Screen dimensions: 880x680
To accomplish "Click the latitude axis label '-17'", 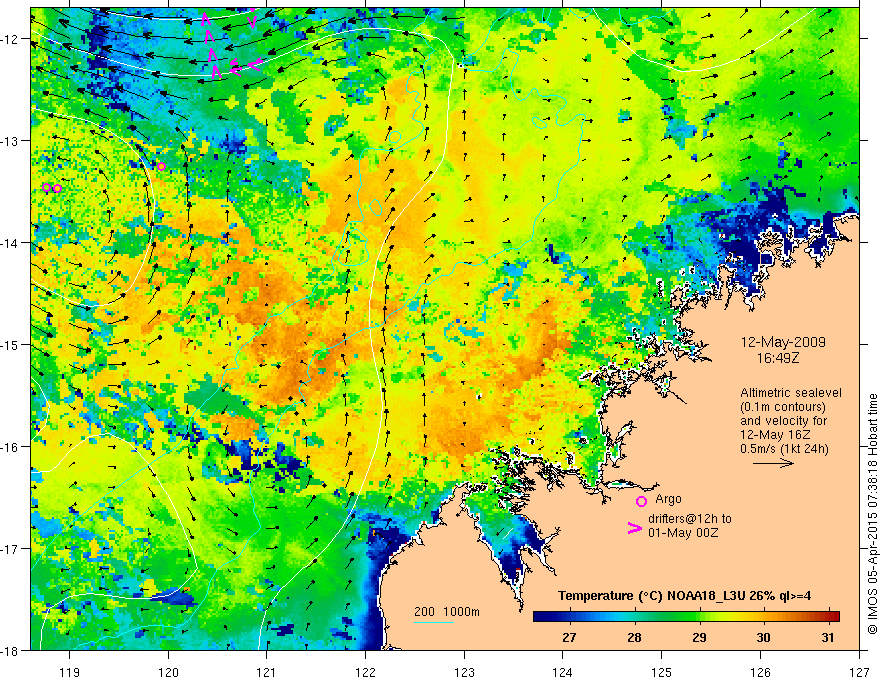I will pos(11,548).
